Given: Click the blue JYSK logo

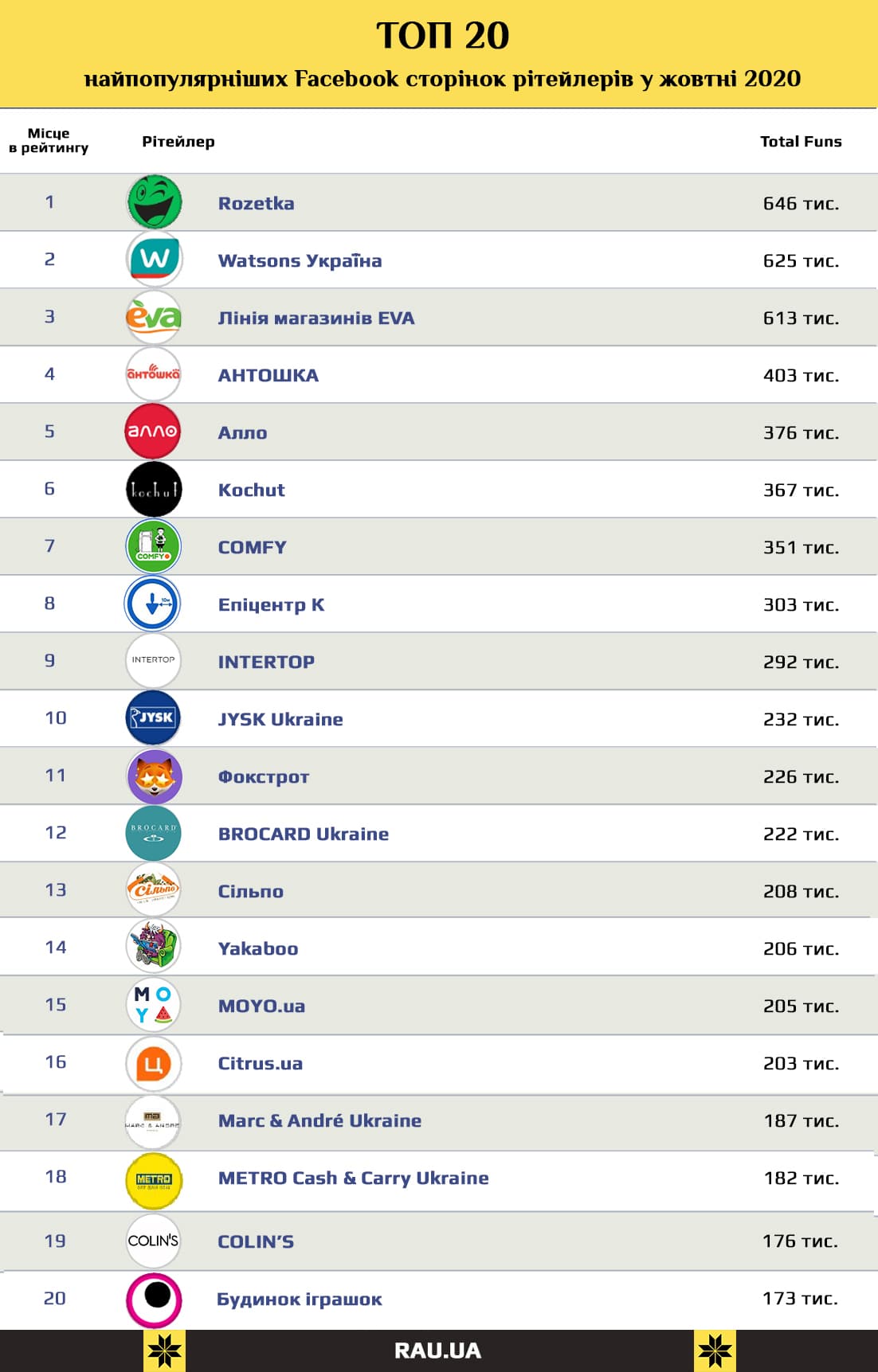Looking at the screenshot, I should (154, 718).
